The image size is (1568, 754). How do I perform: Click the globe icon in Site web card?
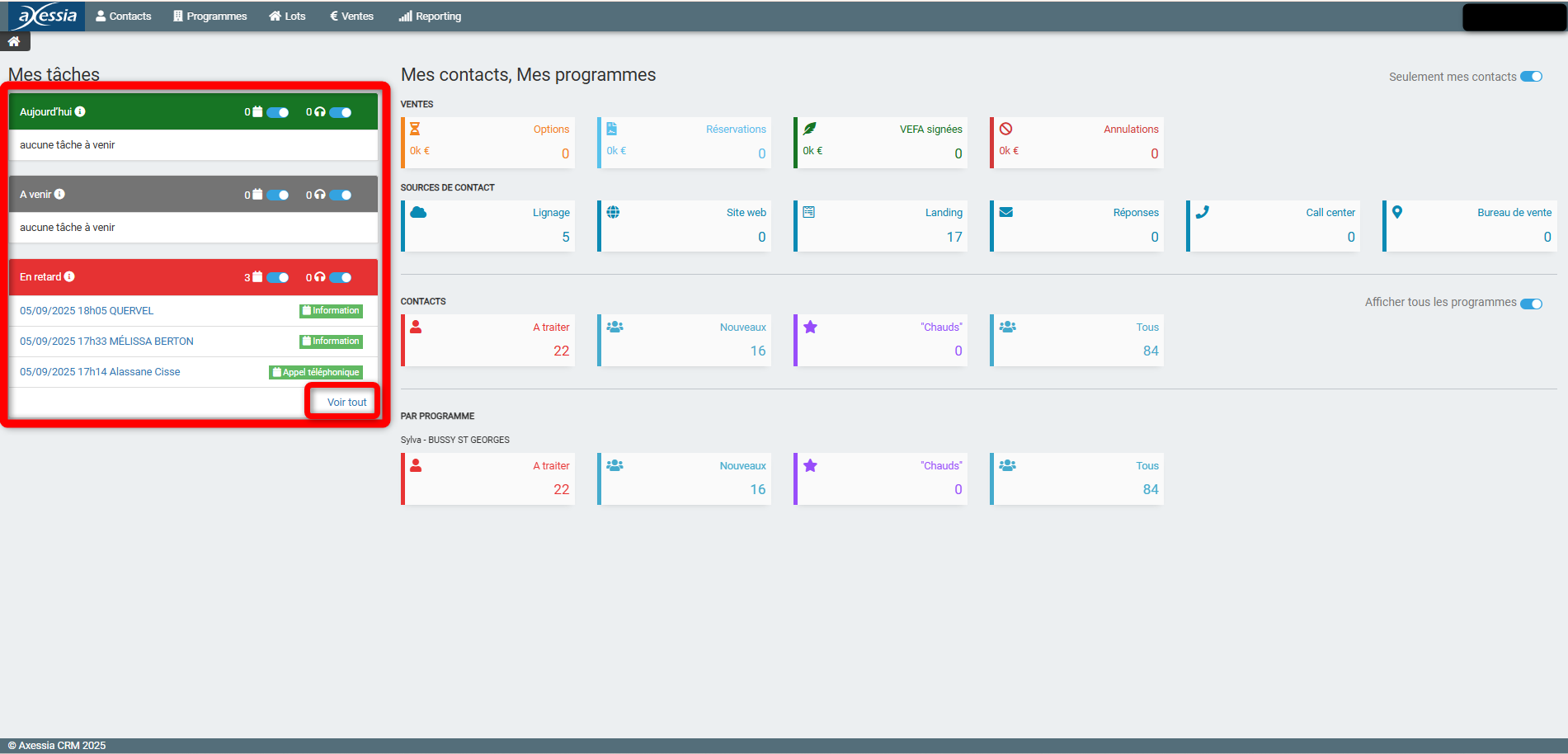613,212
